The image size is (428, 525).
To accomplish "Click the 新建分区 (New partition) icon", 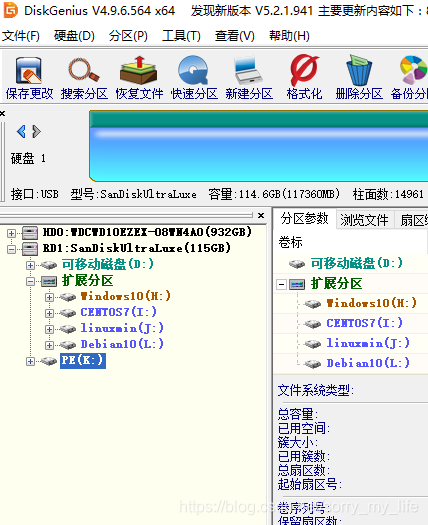I will (x=249, y=78).
